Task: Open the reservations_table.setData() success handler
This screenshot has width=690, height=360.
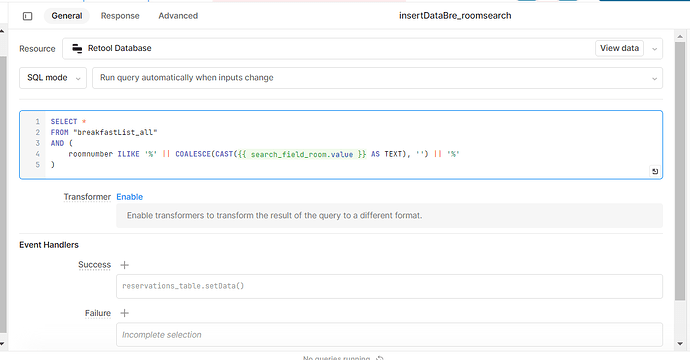Action: coord(389,286)
